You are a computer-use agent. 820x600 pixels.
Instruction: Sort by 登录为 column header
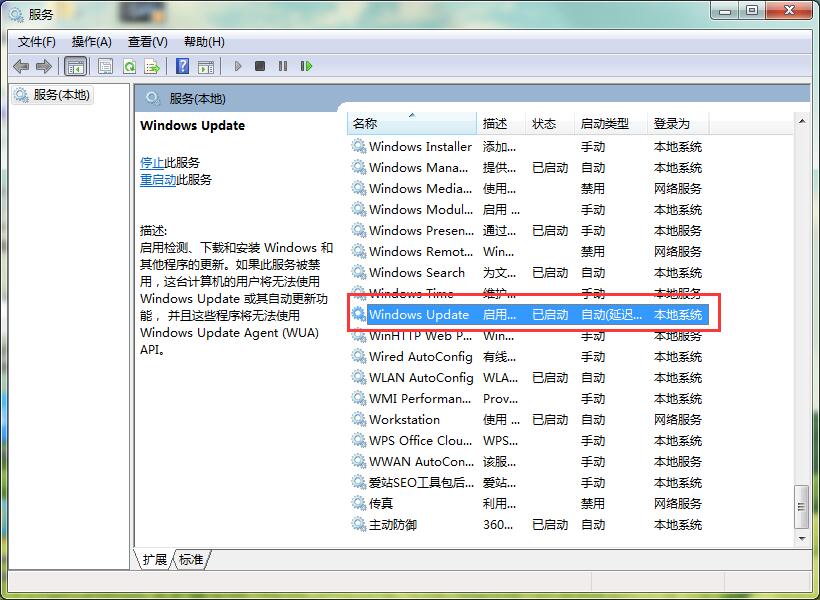coord(678,123)
